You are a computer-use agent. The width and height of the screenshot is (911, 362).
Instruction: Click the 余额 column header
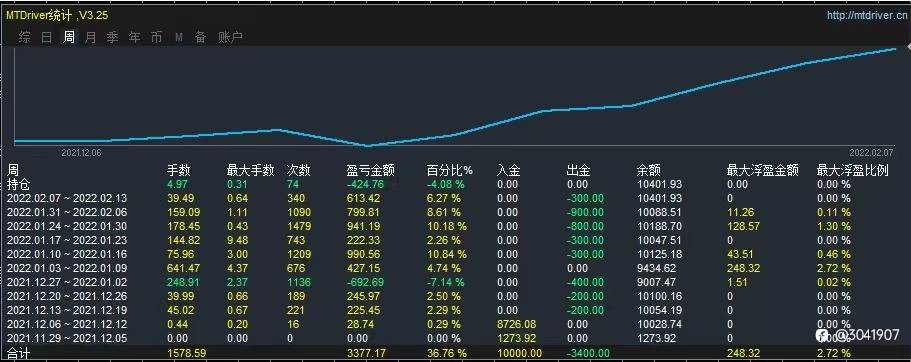(648, 170)
